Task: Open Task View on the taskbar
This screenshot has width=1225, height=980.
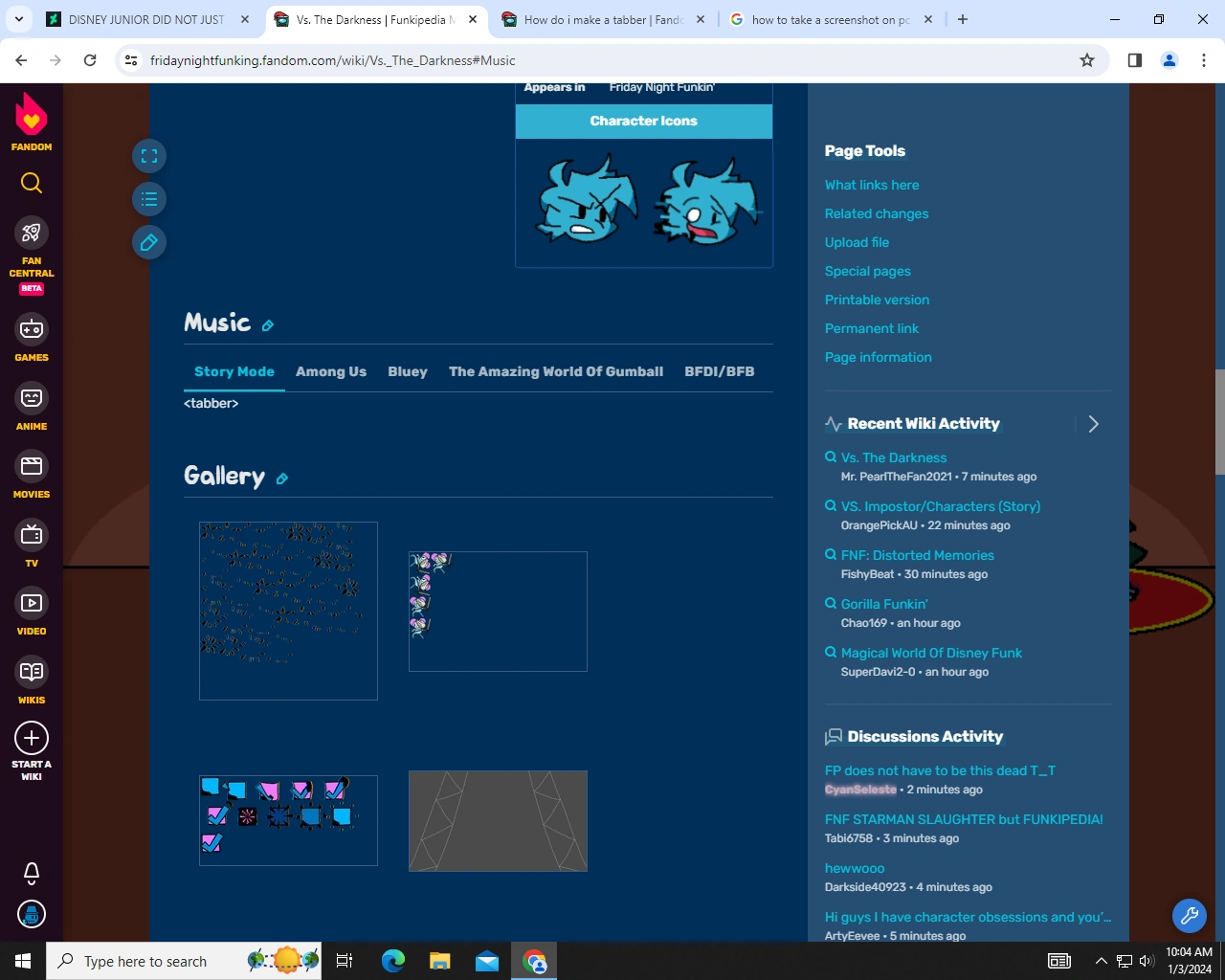Action: pyautogui.click(x=345, y=961)
